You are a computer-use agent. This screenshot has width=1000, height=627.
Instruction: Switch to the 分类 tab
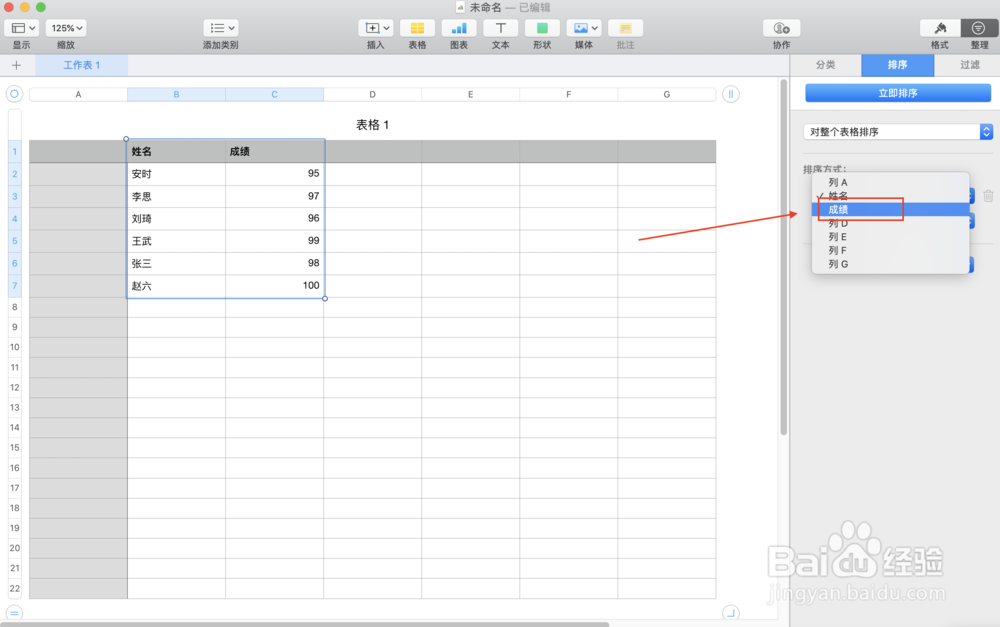click(825, 65)
